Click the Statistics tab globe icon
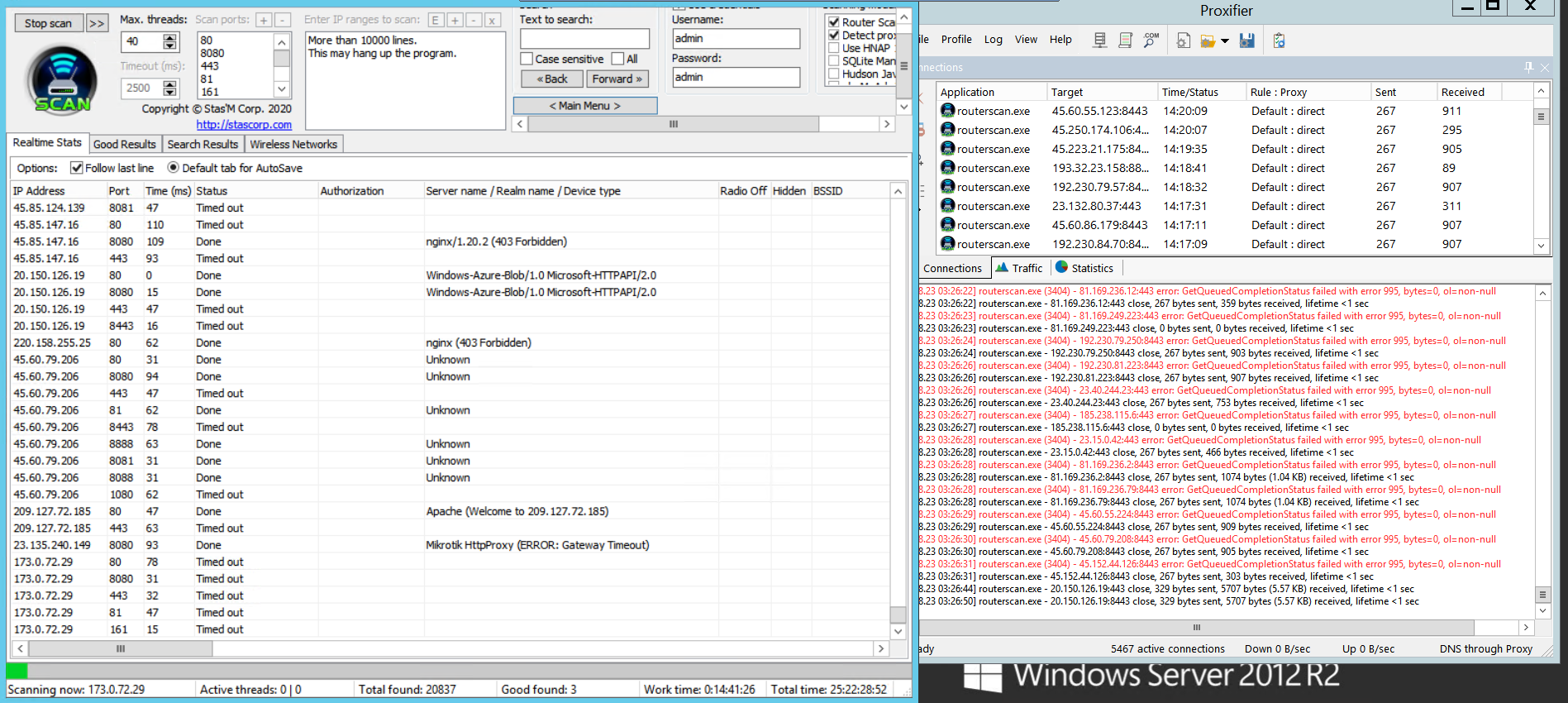 coord(1061,267)
